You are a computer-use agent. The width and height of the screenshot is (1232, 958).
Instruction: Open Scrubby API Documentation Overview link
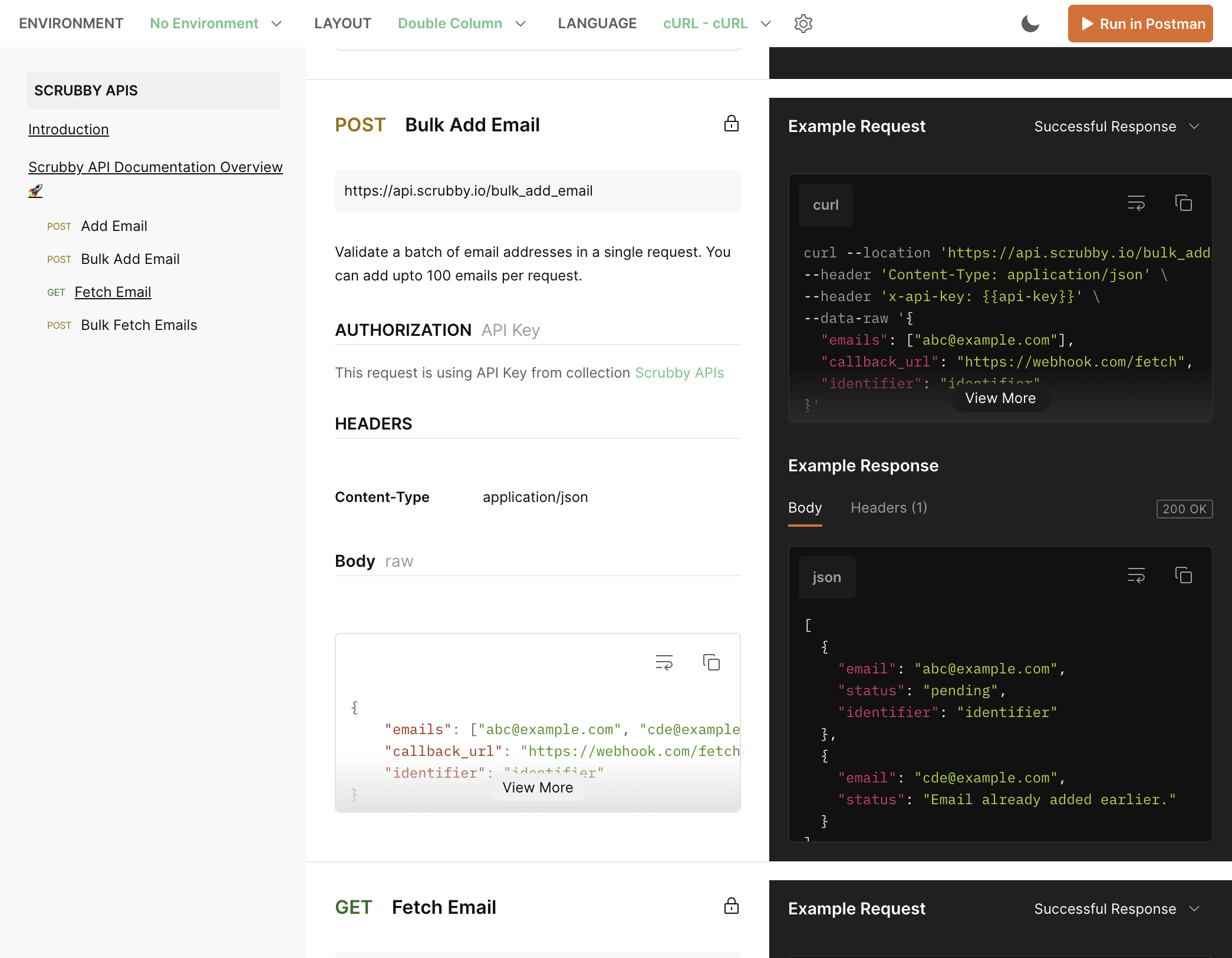pos(156,167)
